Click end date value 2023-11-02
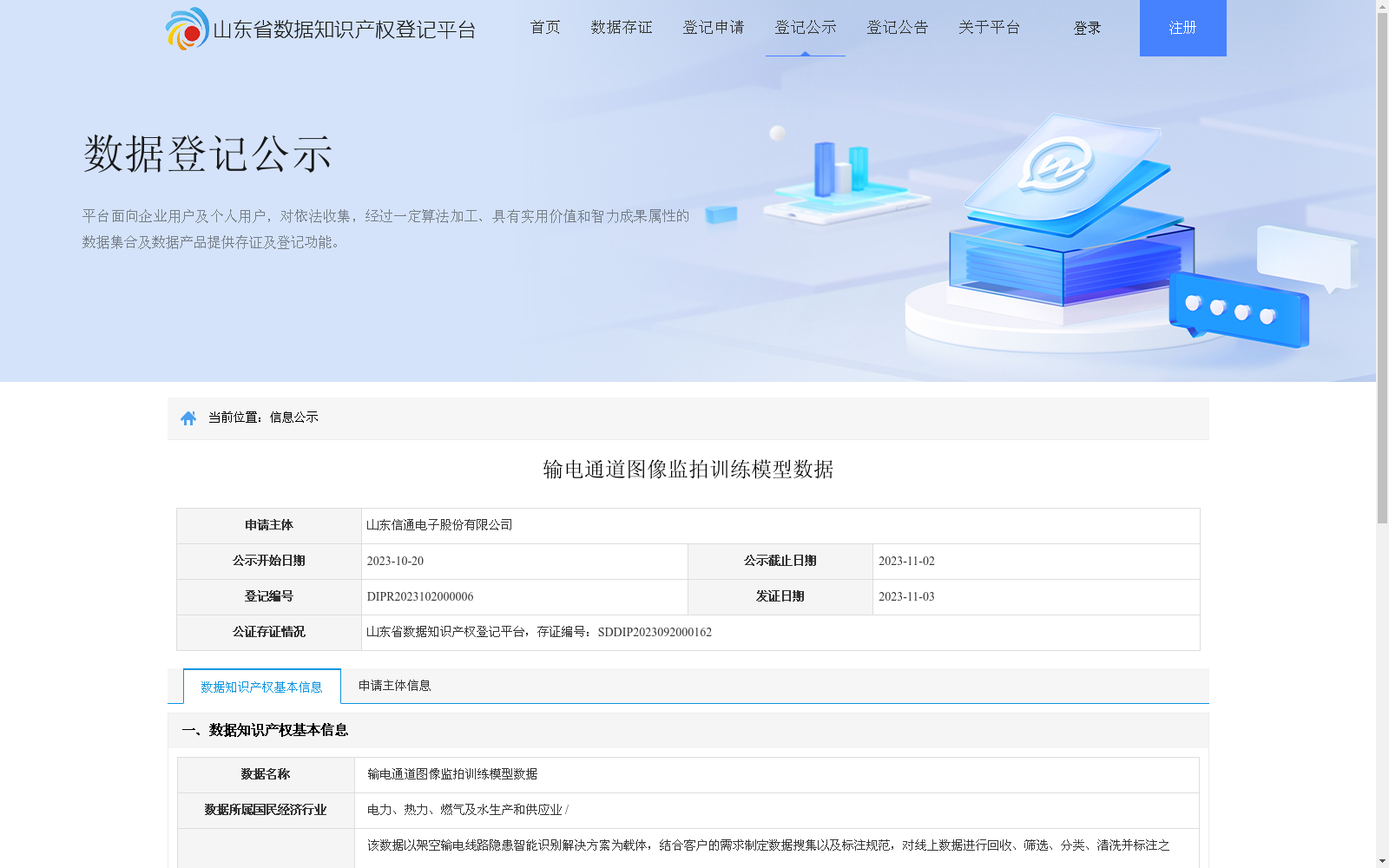The height and width of the screenshot is (868, 1389). pos(906,562)
